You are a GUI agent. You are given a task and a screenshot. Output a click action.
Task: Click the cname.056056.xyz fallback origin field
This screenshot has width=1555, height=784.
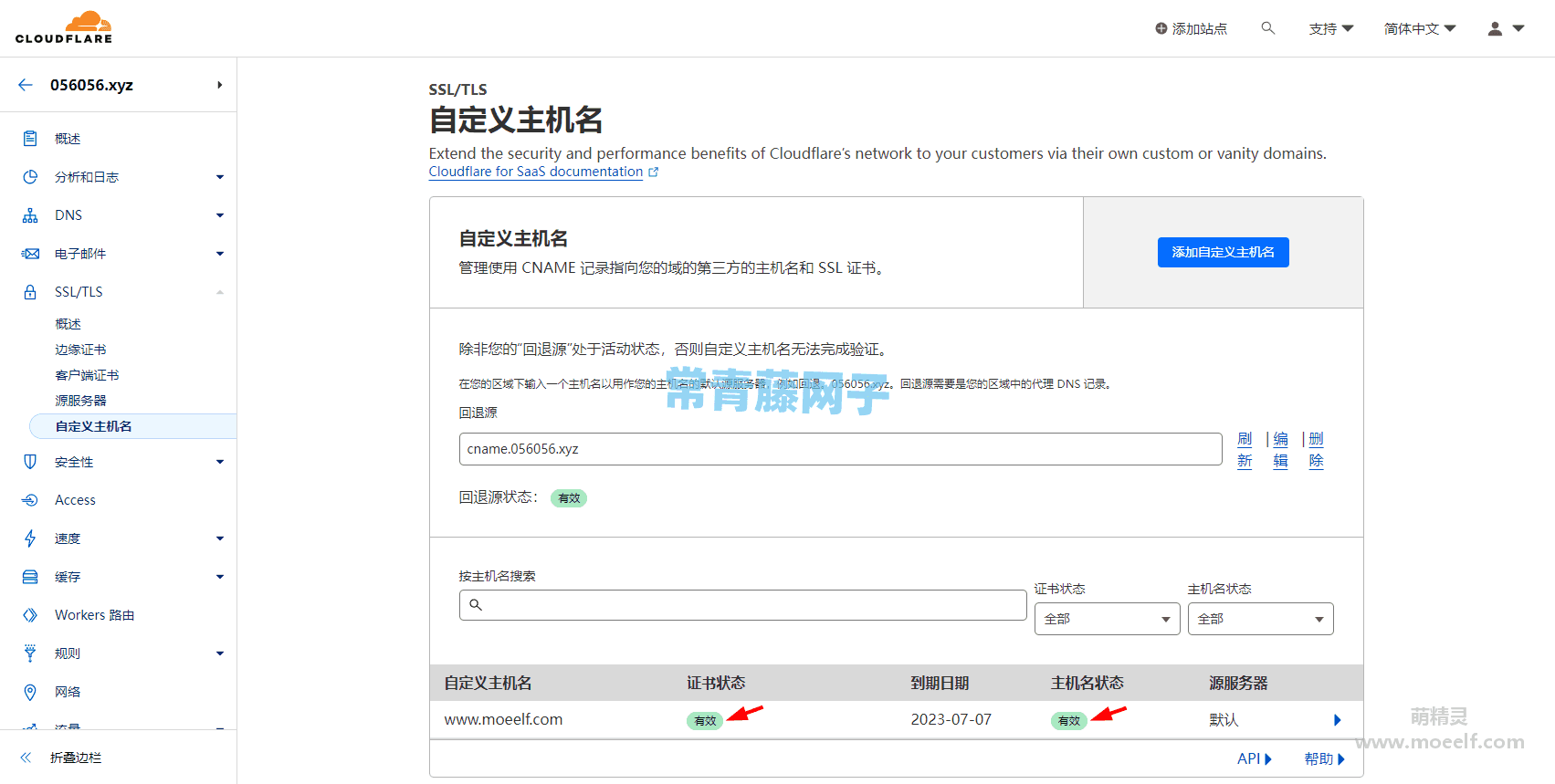(840, 449)
